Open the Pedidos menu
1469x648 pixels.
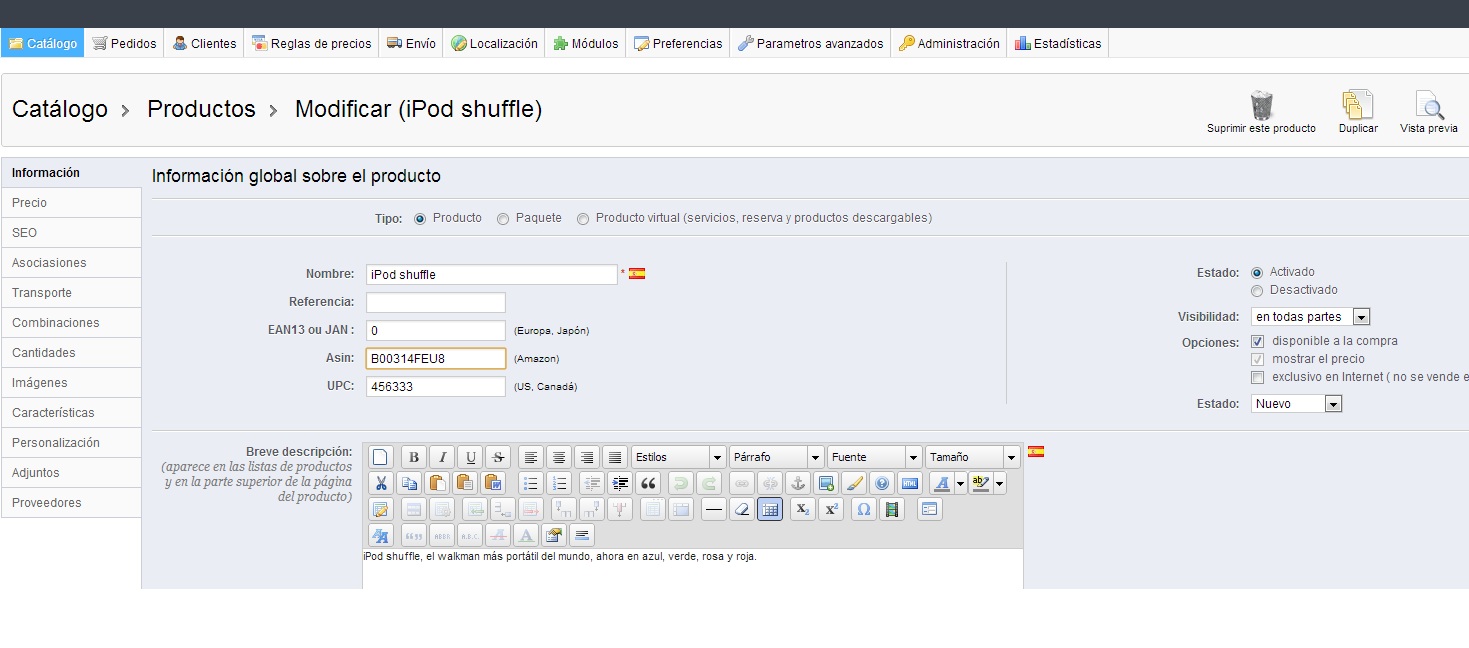(x=125, y=43)
